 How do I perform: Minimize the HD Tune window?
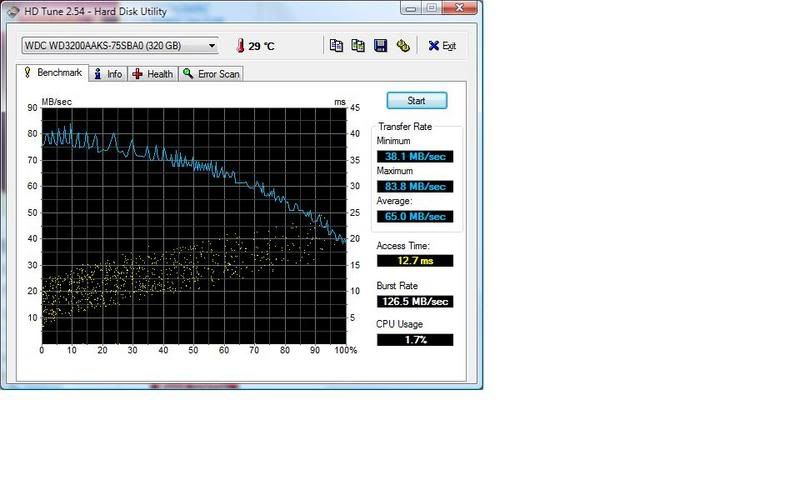pos(411,8)
